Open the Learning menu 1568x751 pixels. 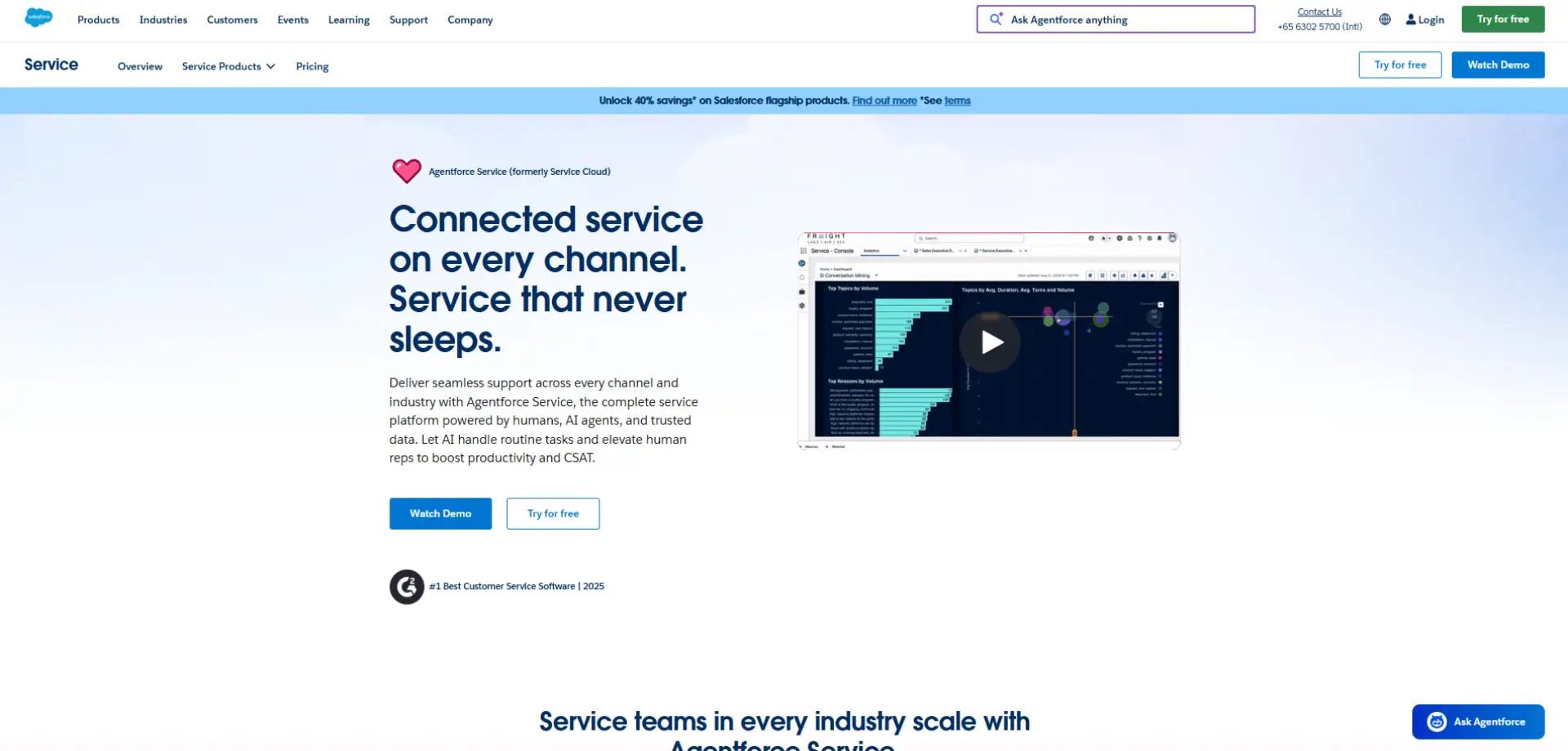[x=349, y=20]
